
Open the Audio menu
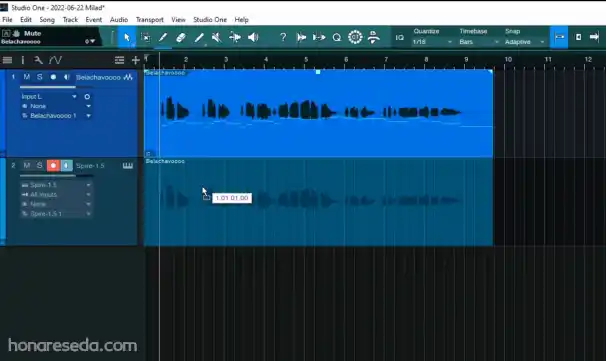pyautogui.click(x=119, y=20)
